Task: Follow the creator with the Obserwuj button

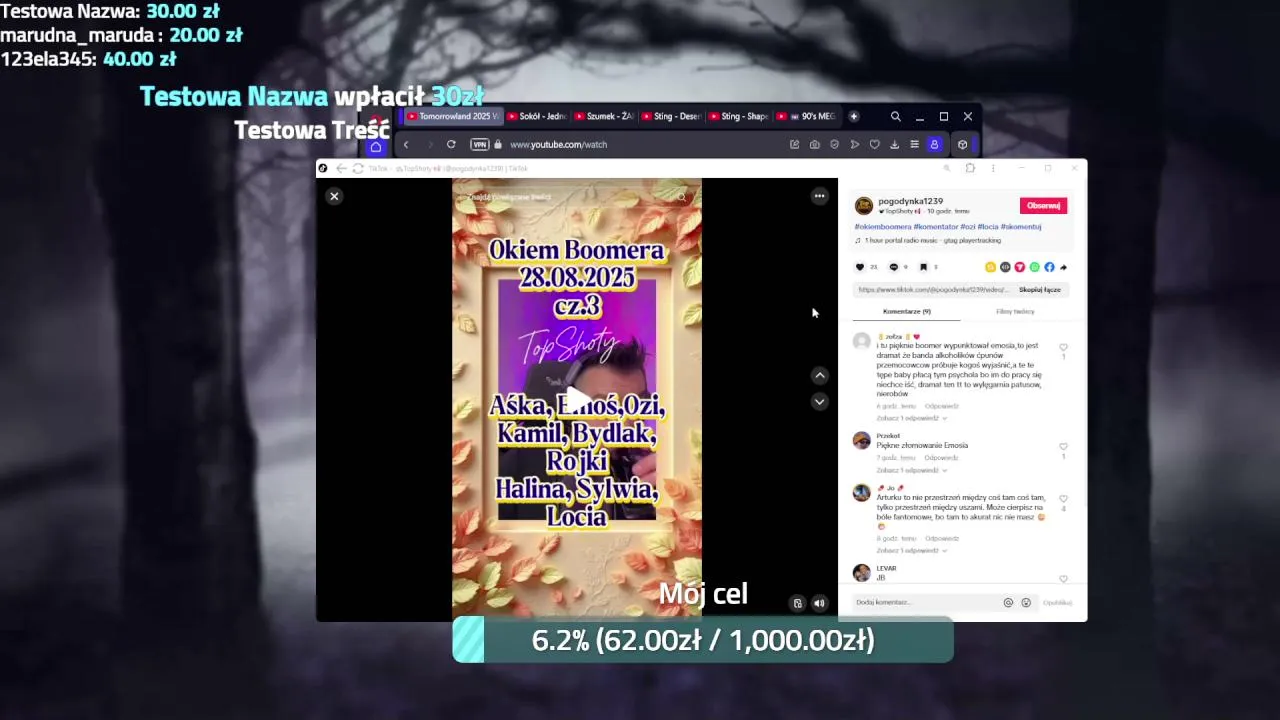Action: coord(1043,206)
